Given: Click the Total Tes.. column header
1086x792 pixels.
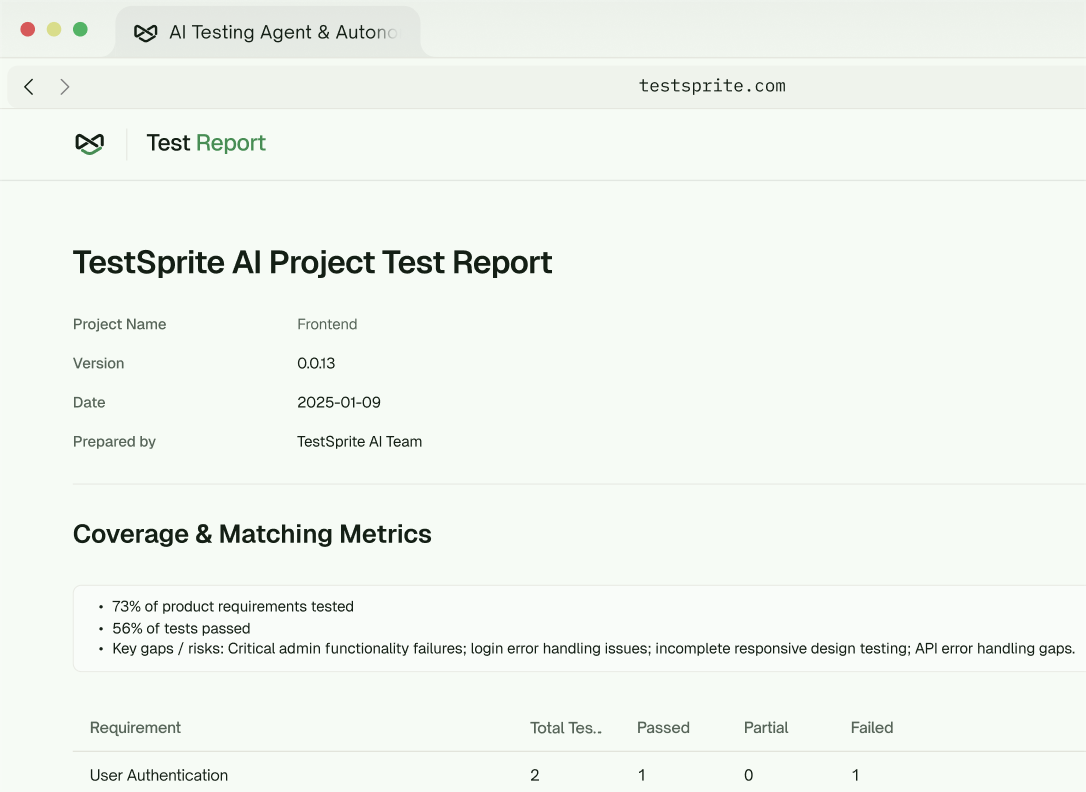Looking at the screenshot, I should click(x=566, y=728).
